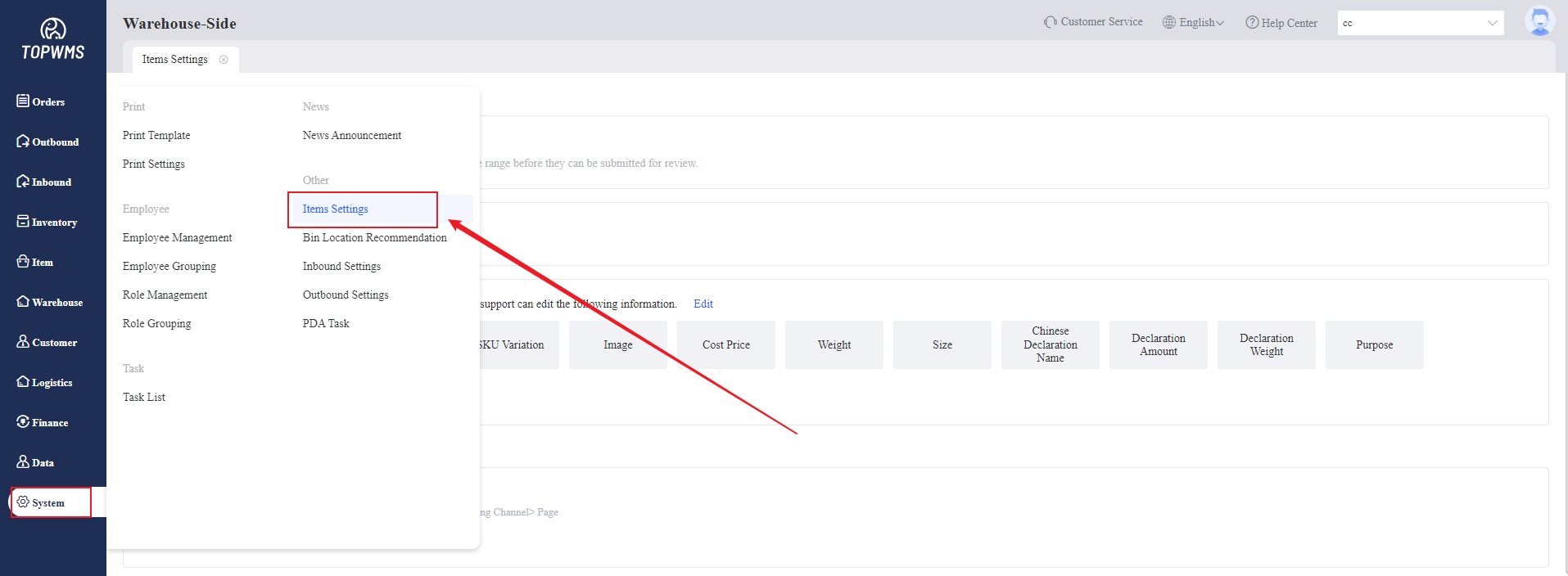Open the Orders sidebar section
Viewport: 1568px width, 576px height.
coord(41,101)
